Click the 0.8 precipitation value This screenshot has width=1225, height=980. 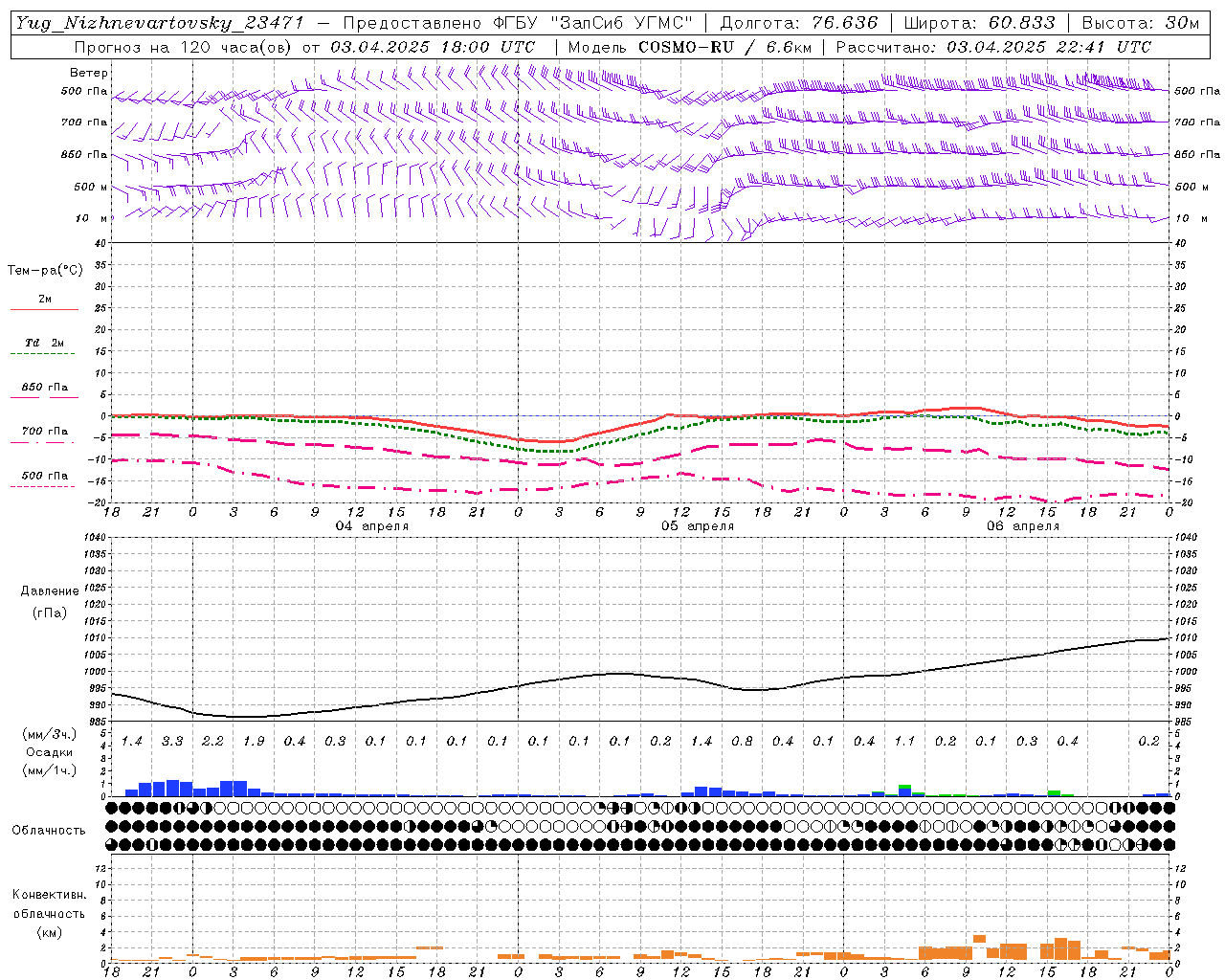742,742
